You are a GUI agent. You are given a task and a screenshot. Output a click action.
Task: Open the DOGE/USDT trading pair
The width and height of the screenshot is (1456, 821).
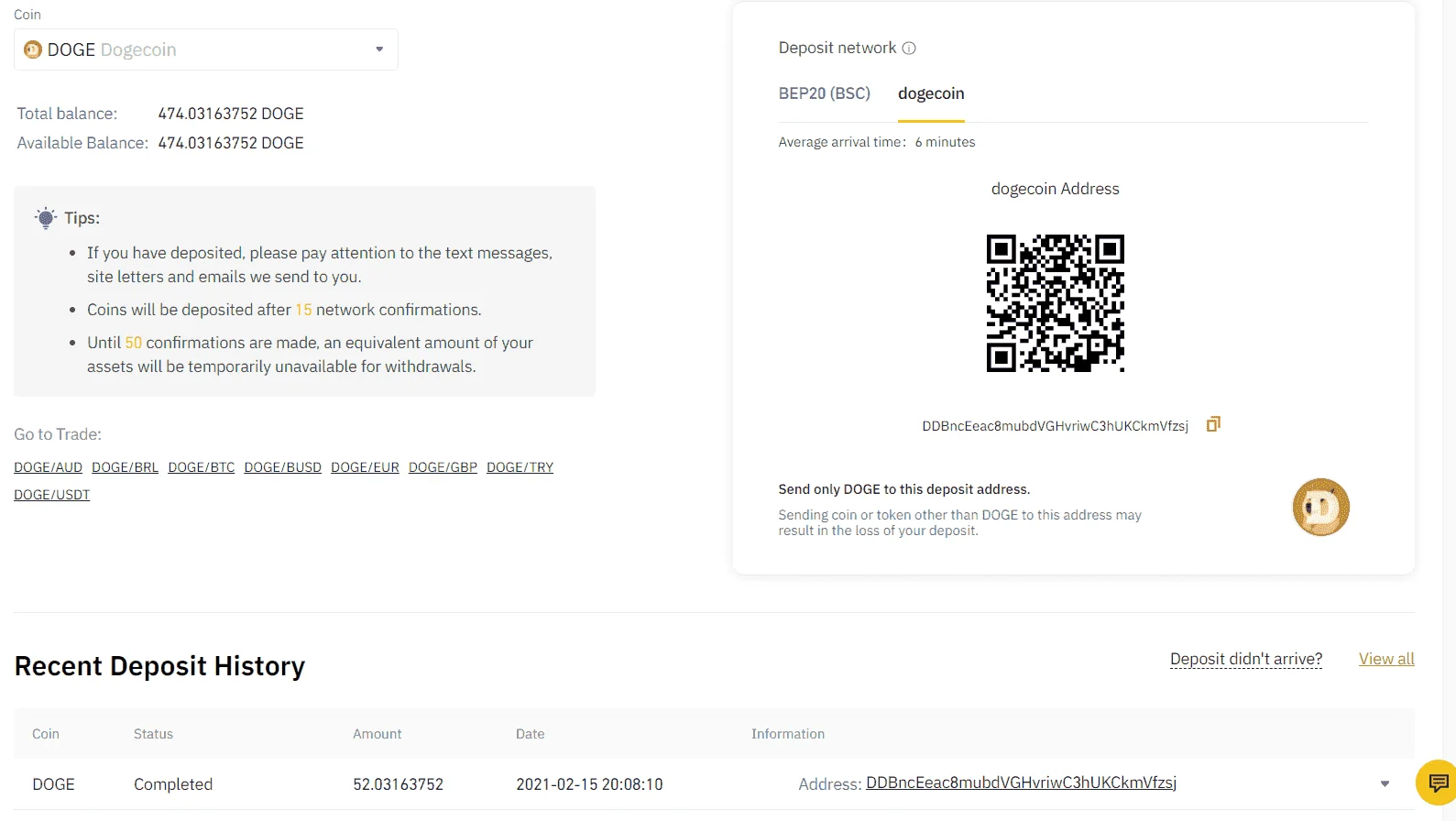pyautogui.click(x=52, y=495)
